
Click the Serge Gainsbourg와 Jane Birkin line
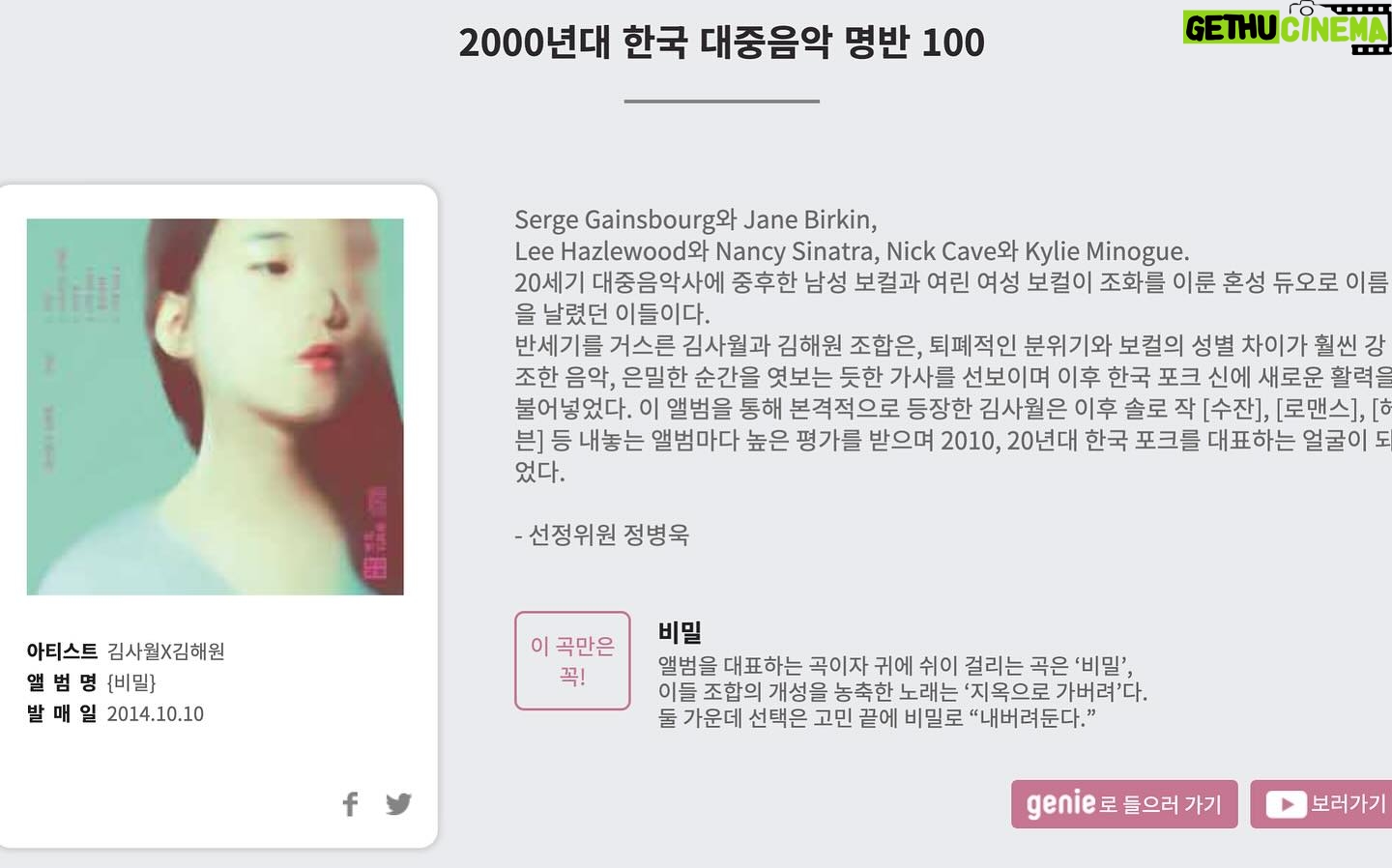click(x=696, y=219)
